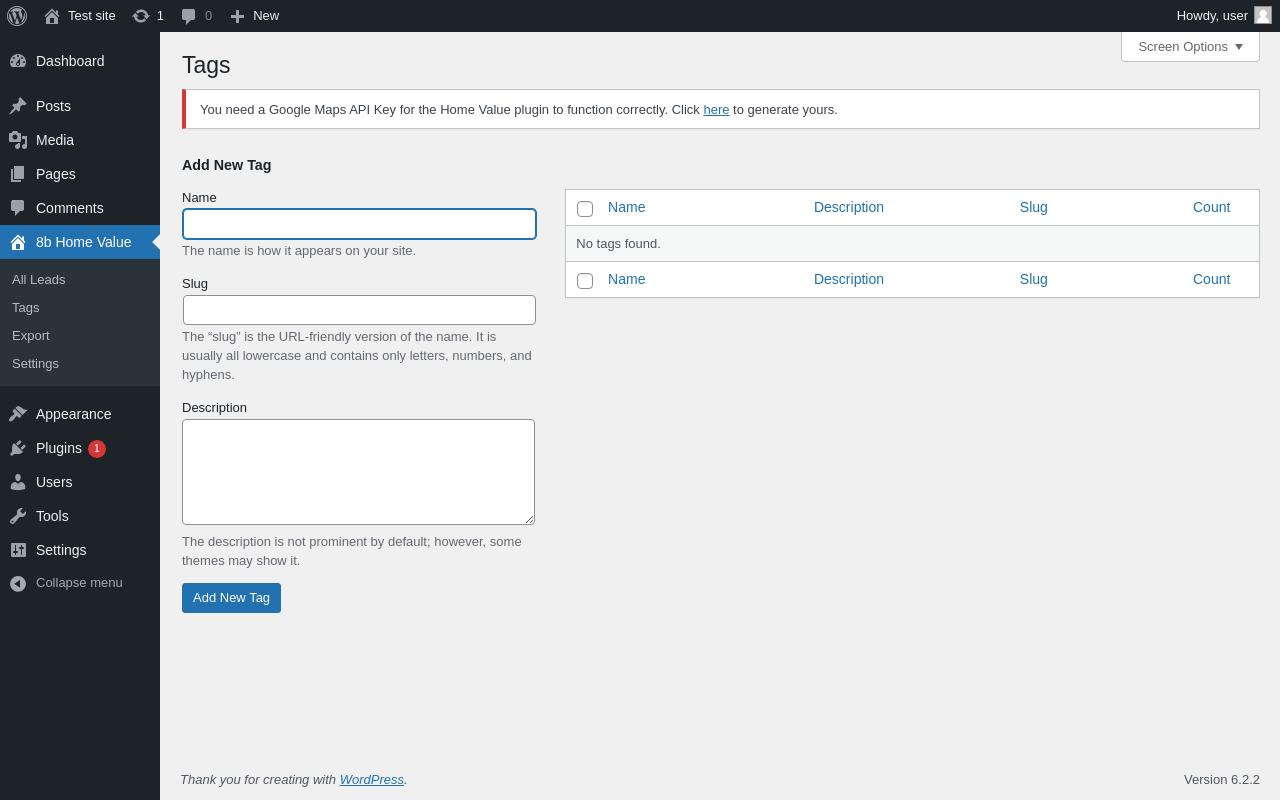Screen dimensions: 1280x800
Task: Open the Media menu label
Action: pyautogui.click(x=55, y=140)
